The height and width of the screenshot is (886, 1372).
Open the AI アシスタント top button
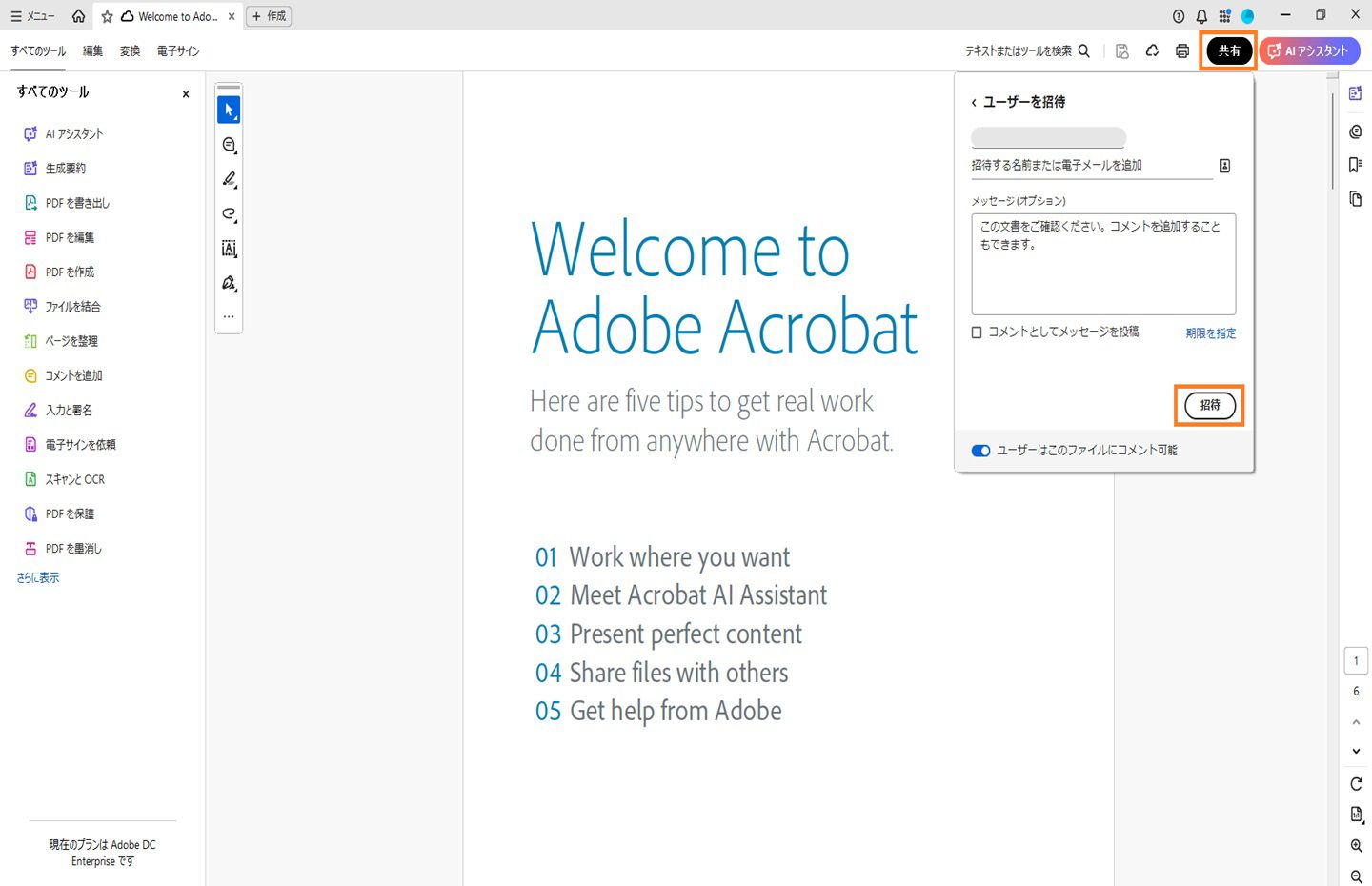pos(1309,50)
